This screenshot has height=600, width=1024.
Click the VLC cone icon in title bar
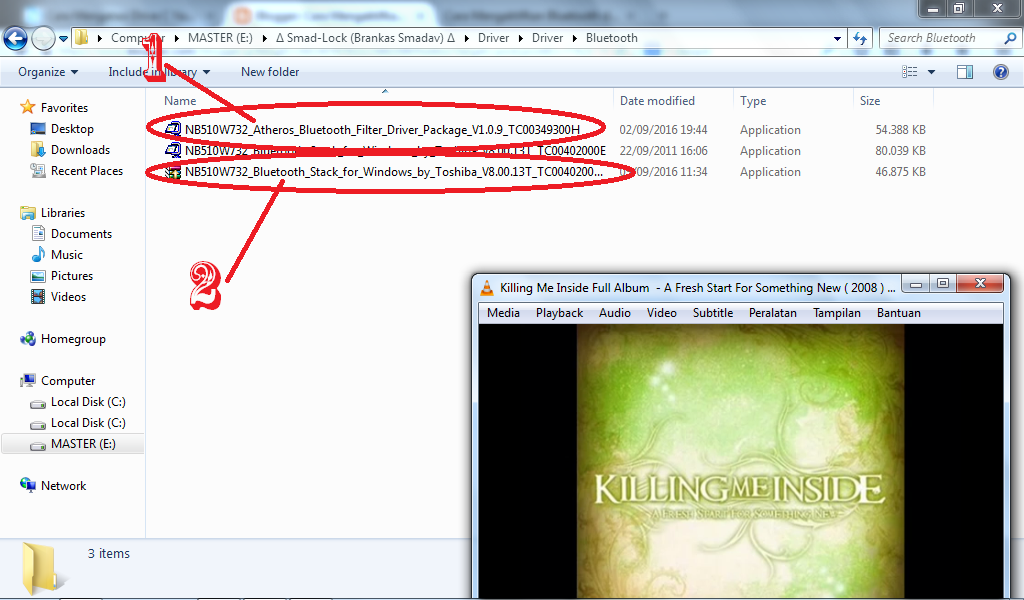tap(487, 287)
